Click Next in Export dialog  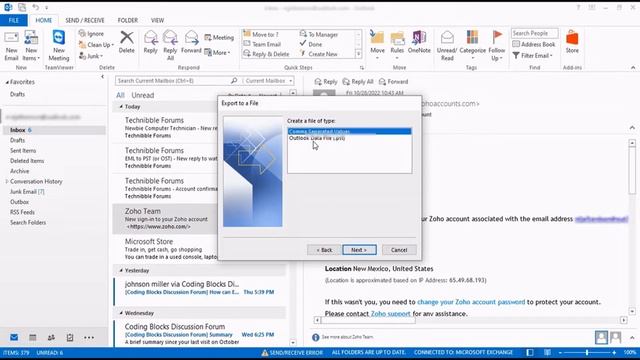[359, 250]
